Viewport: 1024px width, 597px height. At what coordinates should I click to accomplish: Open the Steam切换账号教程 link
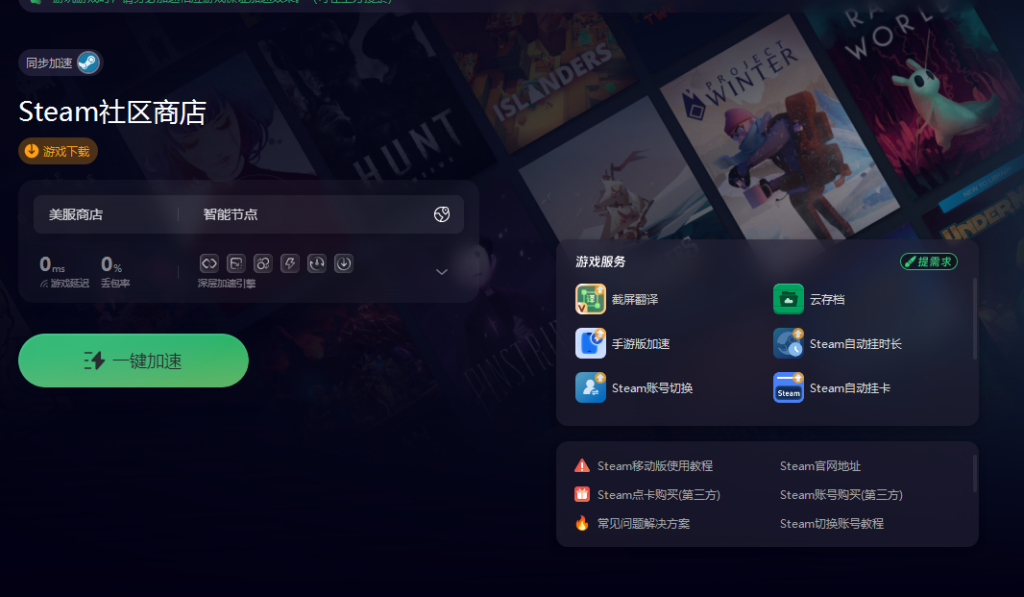coord(831,524)
